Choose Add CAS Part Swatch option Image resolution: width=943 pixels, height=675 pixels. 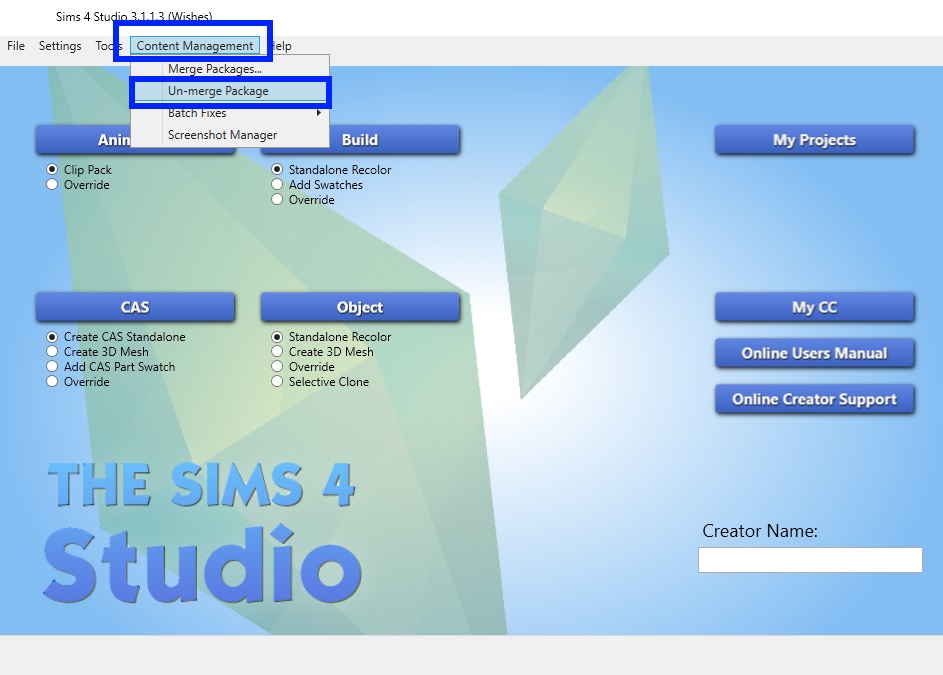coord(53,367)
